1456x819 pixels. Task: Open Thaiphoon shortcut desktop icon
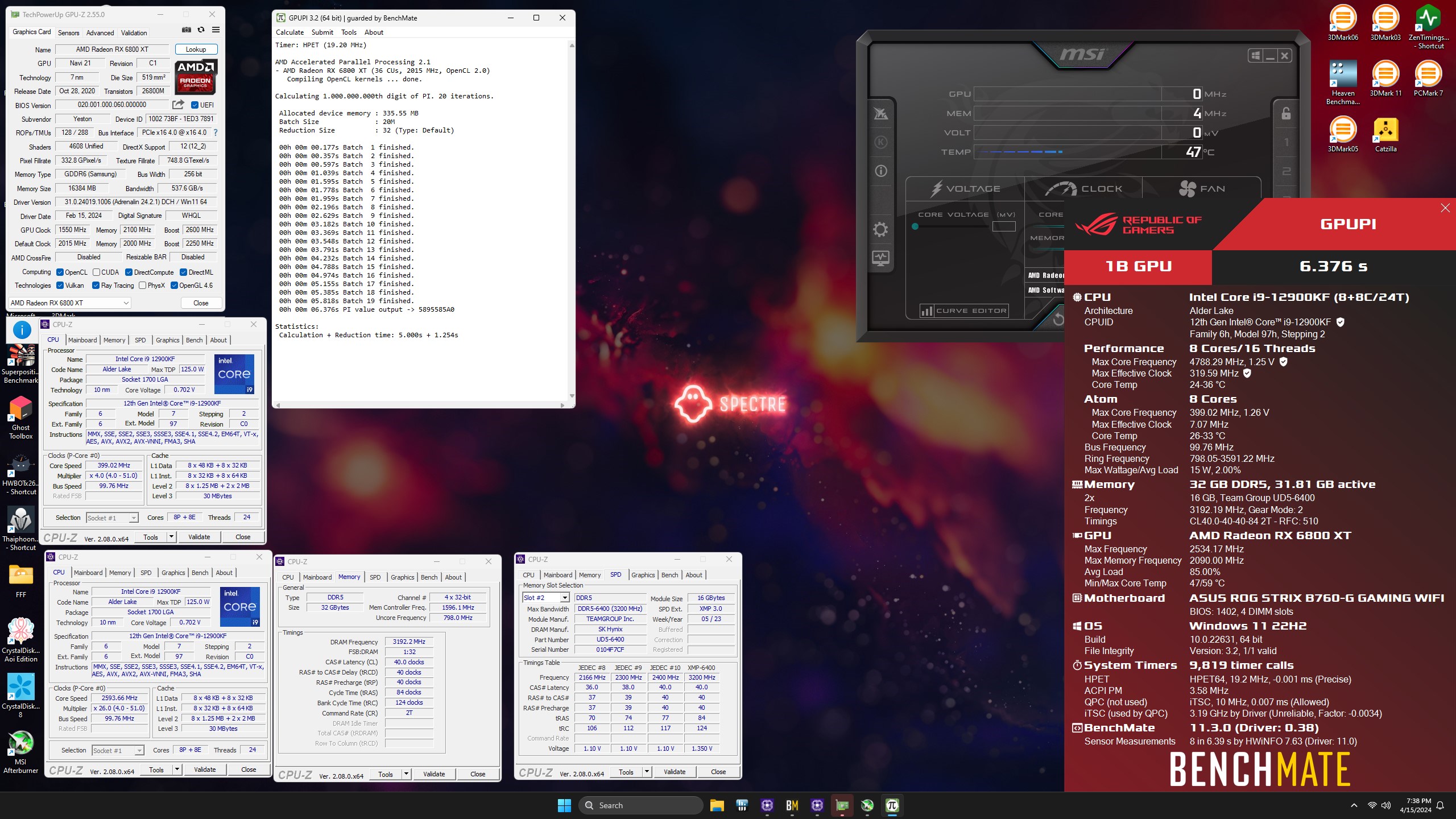pyautogui.click(x=21, y=530)
